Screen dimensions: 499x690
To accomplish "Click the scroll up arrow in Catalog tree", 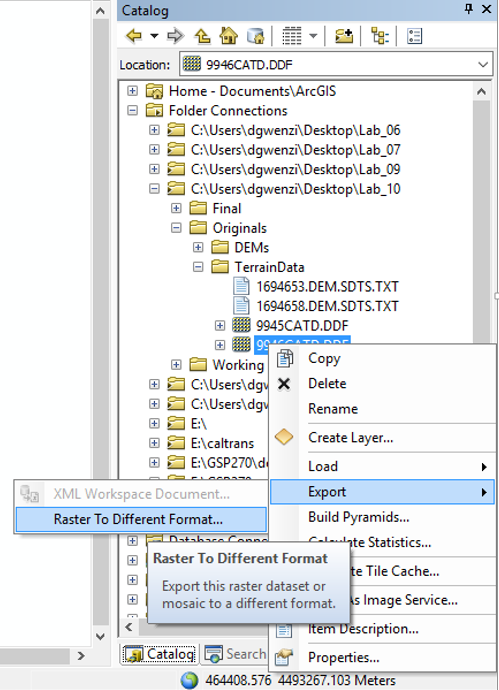I will (481, 92).
